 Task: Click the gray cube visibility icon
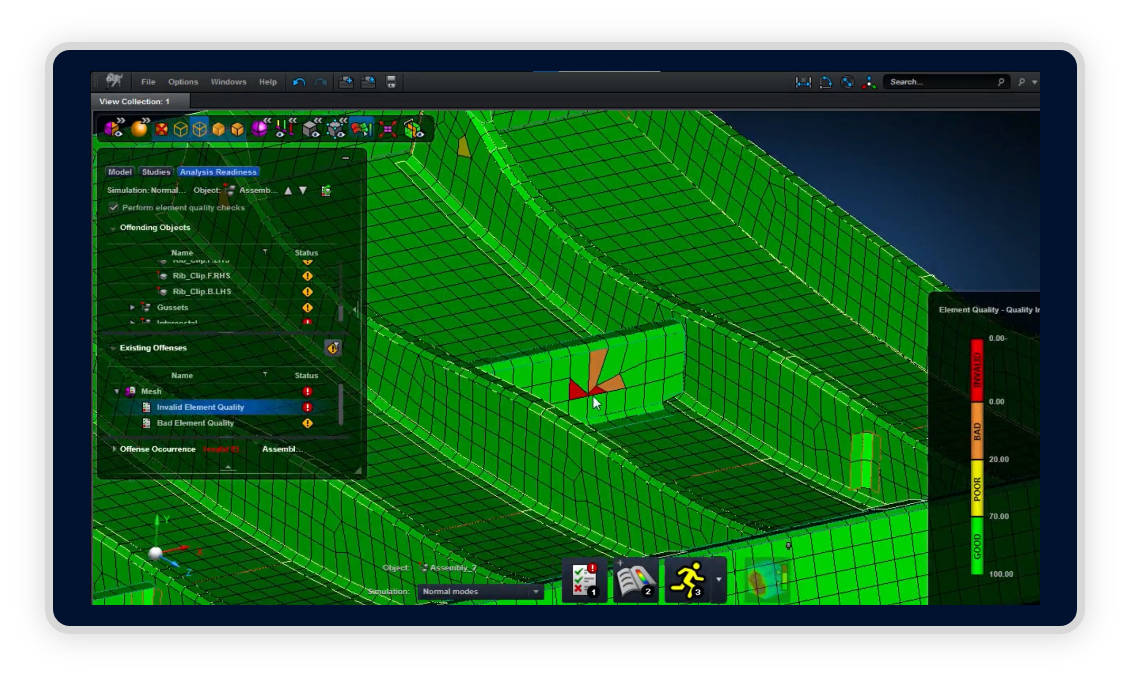pyautogui.click(x=311, y=128)
